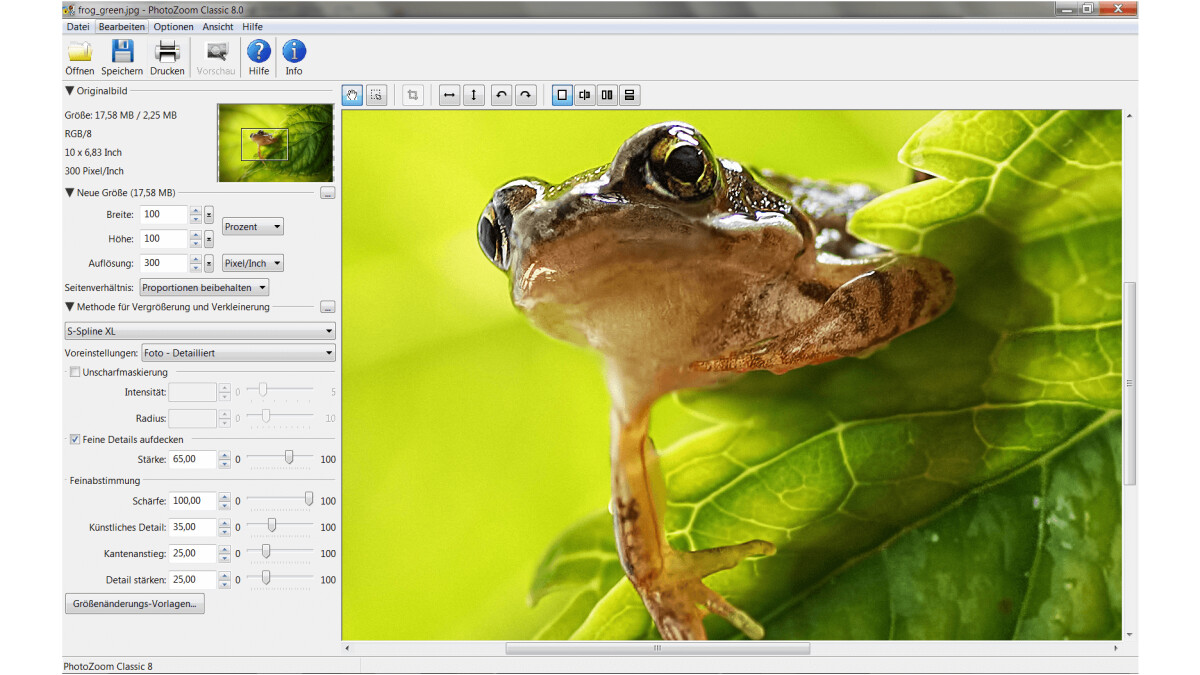Image resolution: width=1200 pixels, height=675 pixels.
Task: Decrease Auflösung with the stepper down arrow
Action: [x=195, y=268]
